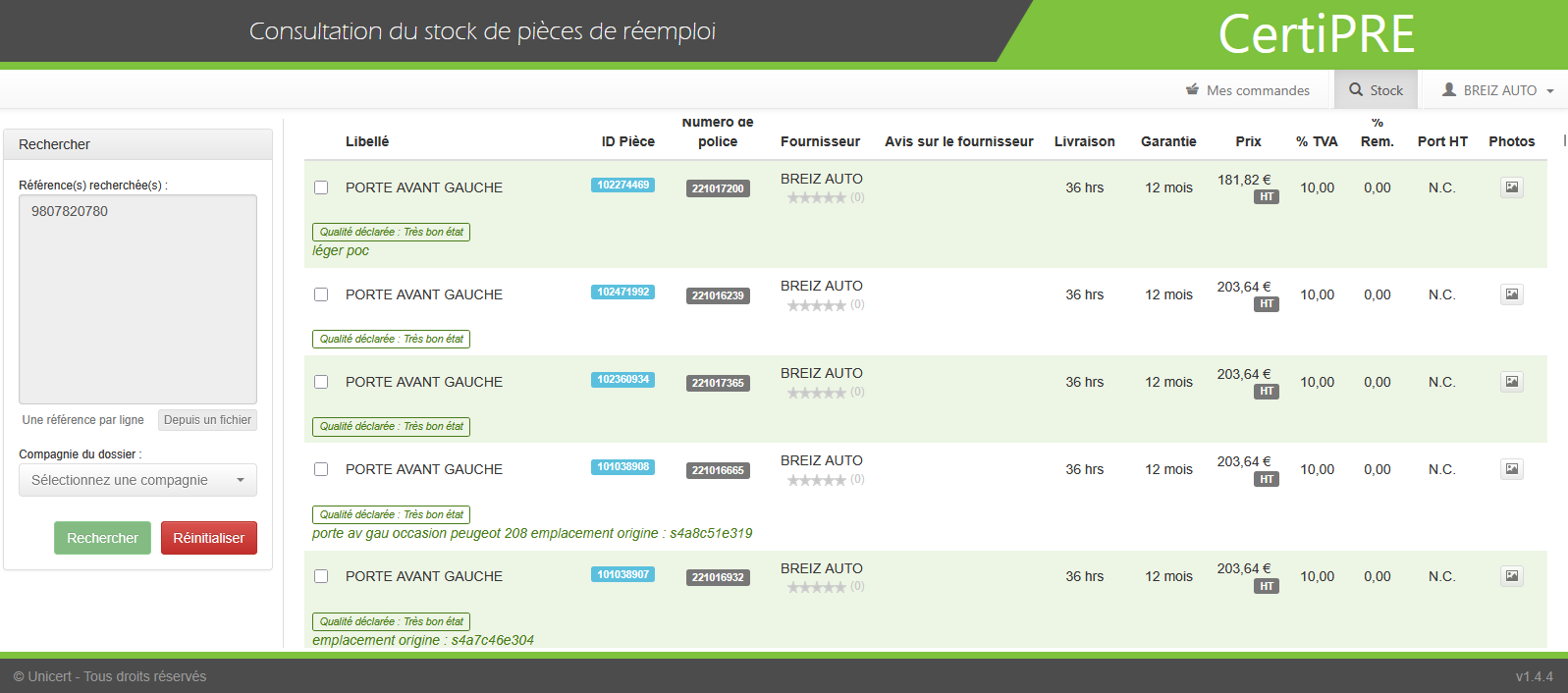
Task: Click the red Réinitialiser button
Action: (x=208, y=538)
